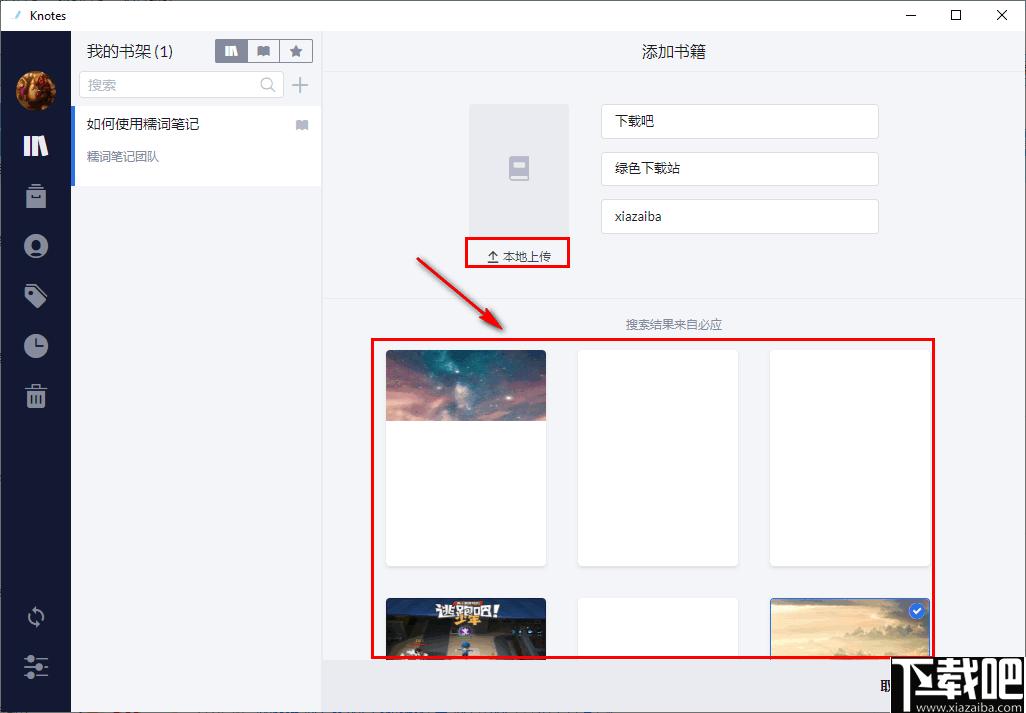Select the starry galaxy cover thumbnail

pyautogui.click(x=466, y=457)
